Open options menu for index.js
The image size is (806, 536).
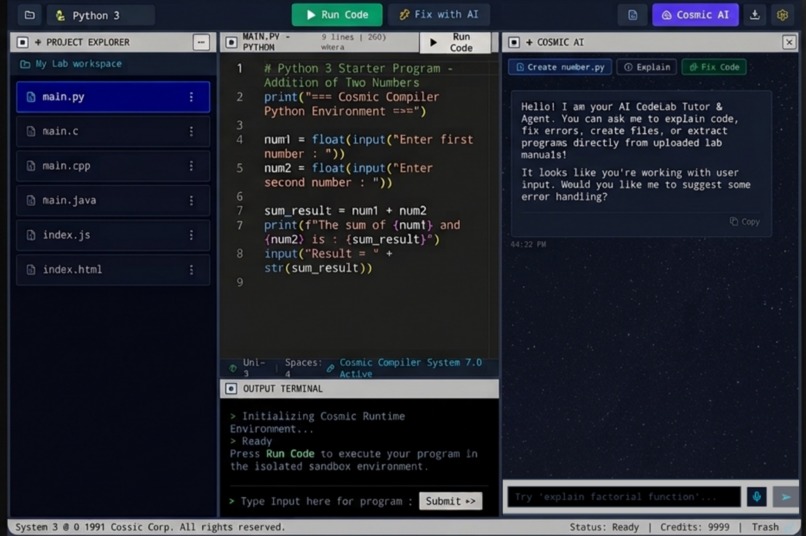(191, 235)
